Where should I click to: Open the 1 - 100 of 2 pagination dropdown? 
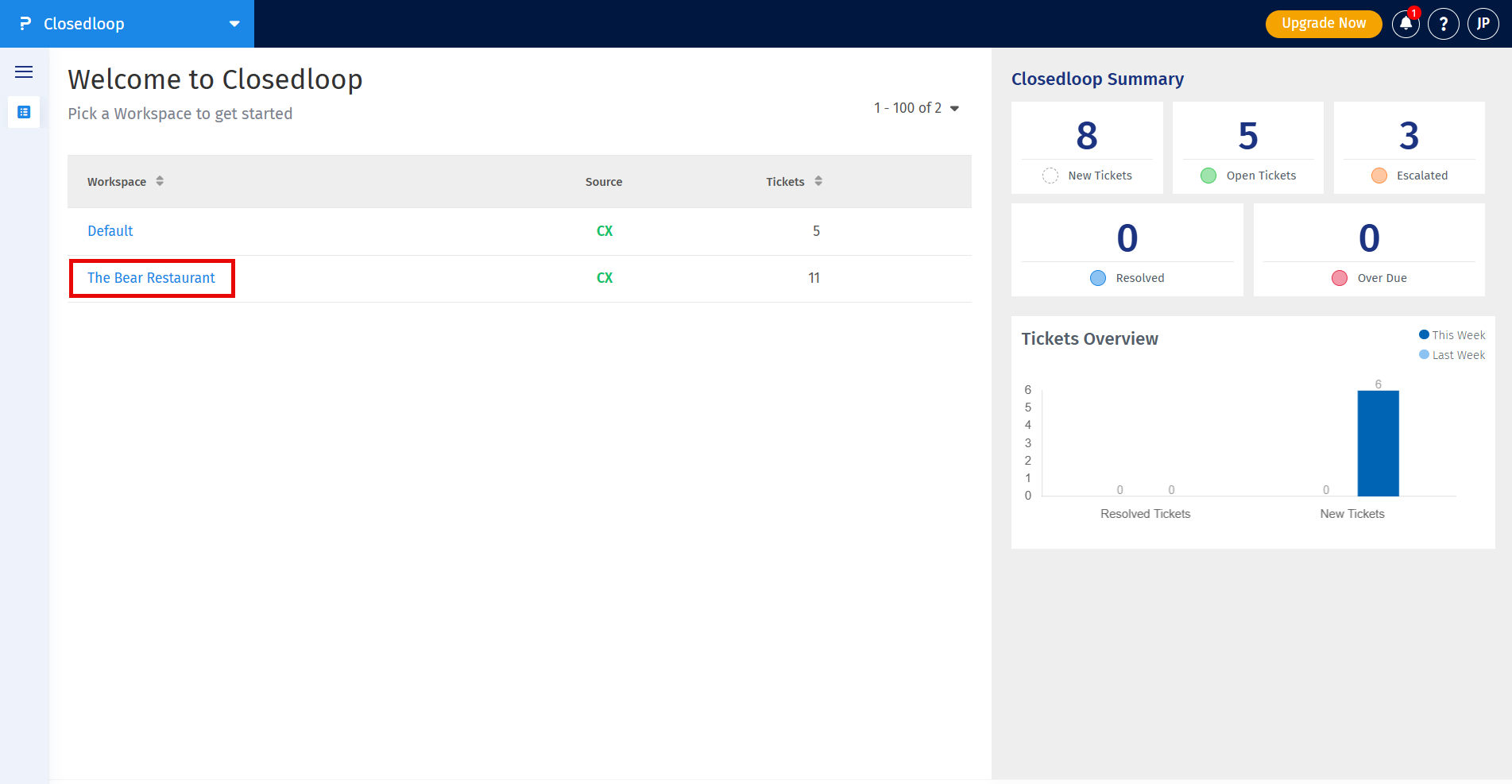[917, 108]
